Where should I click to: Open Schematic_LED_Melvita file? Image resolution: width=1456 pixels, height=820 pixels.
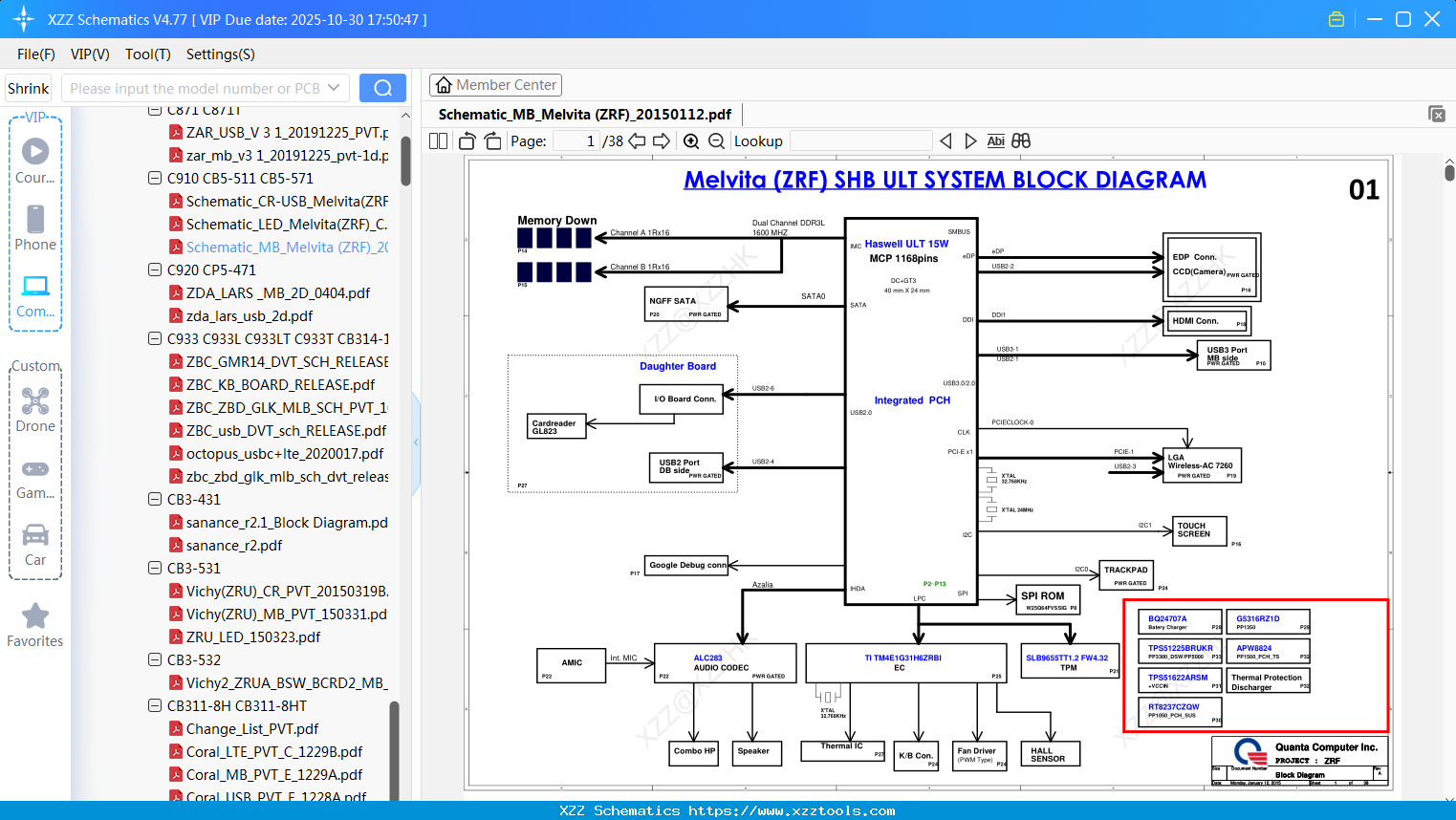tap(279, 225)
